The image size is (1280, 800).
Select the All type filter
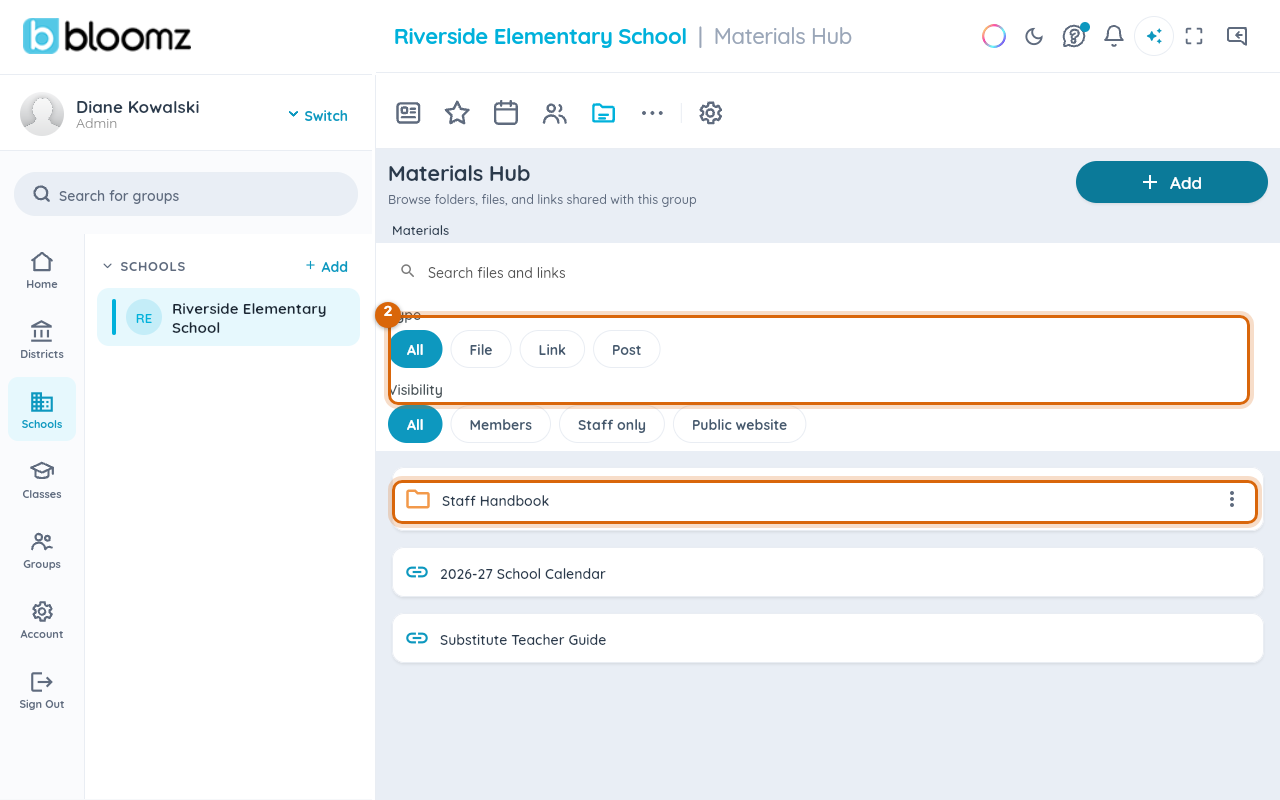tap(415, 349)
